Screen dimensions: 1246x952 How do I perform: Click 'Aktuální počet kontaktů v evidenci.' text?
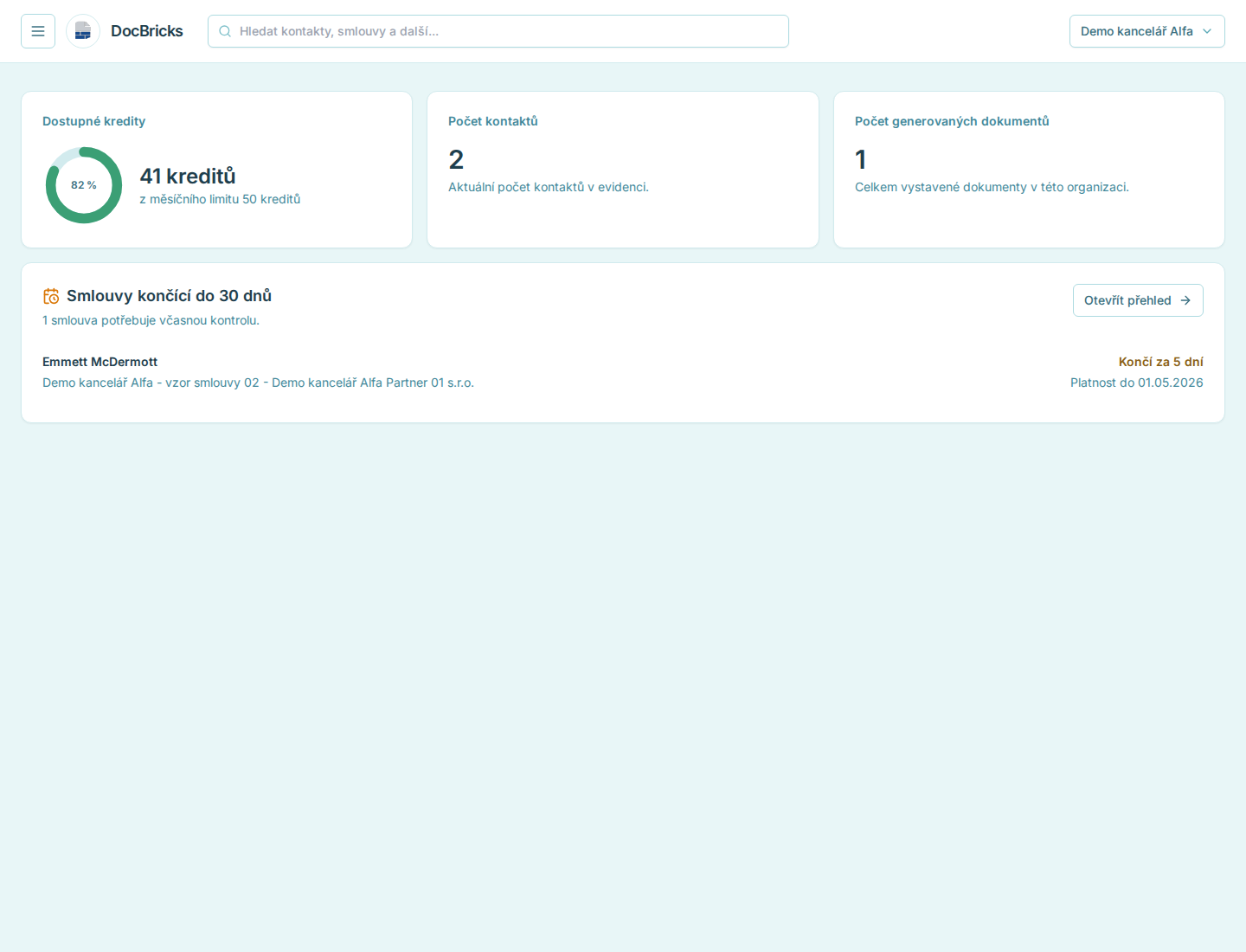tap(549, 187)
